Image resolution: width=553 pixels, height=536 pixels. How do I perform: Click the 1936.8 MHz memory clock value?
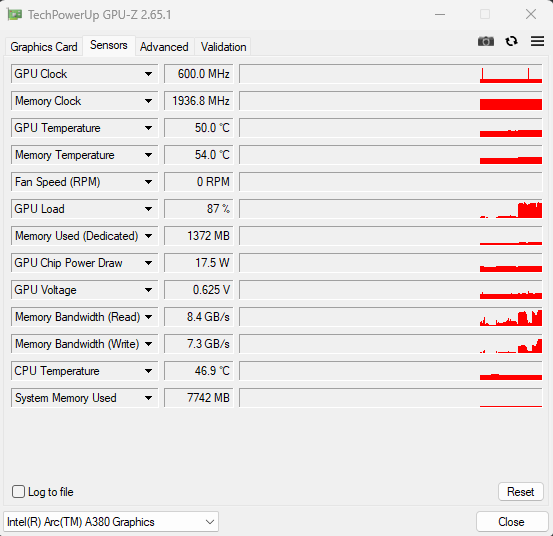pyautogui.click(x=199, y=101)
